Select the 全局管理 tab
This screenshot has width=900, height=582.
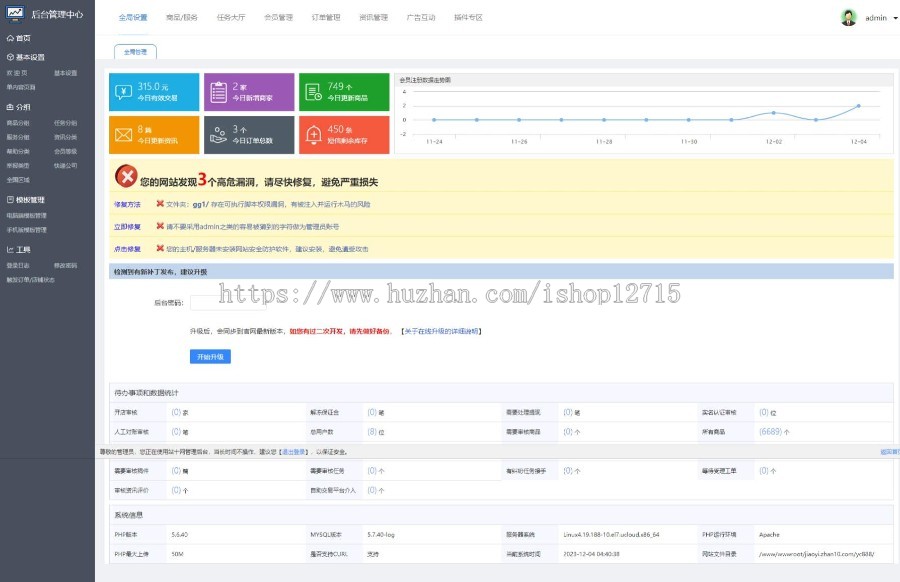pos(135,51)
